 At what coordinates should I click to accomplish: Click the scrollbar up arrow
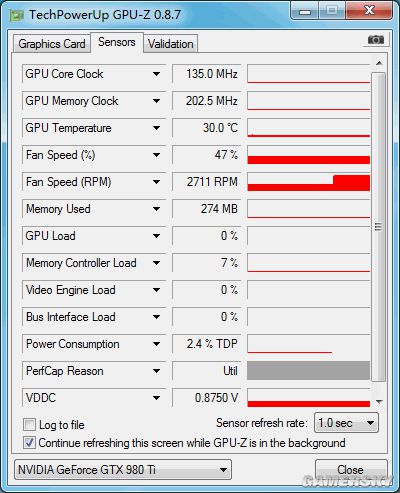point(379,63)
